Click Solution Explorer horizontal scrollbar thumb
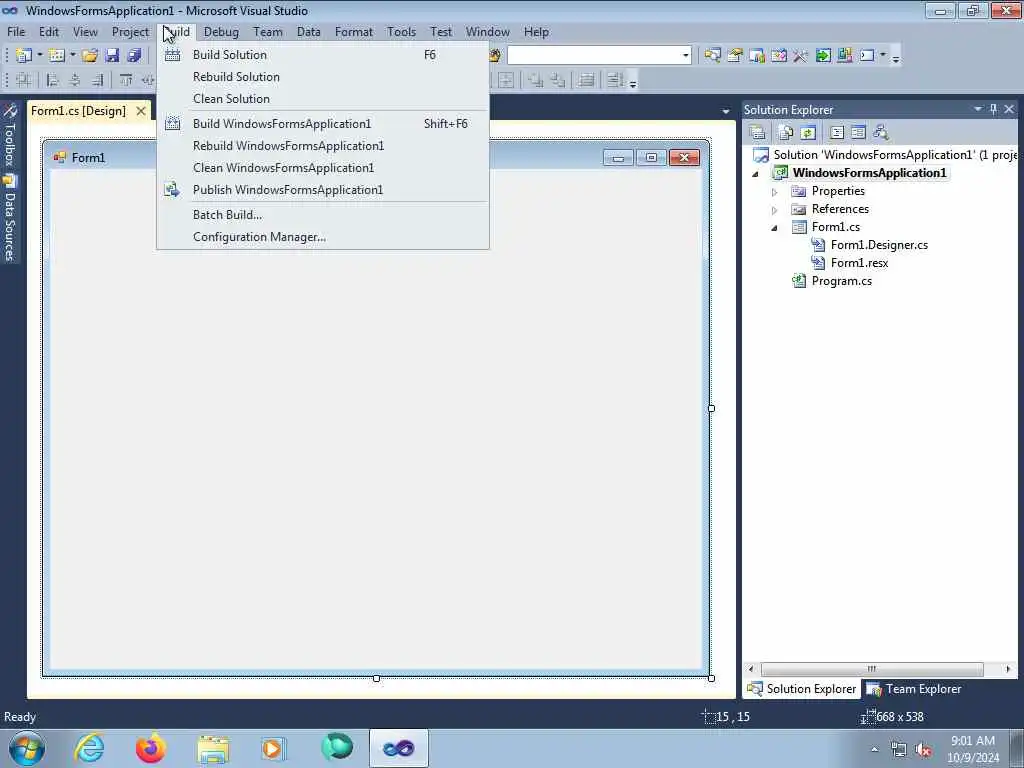1024x768 pixels. (872, 669)
